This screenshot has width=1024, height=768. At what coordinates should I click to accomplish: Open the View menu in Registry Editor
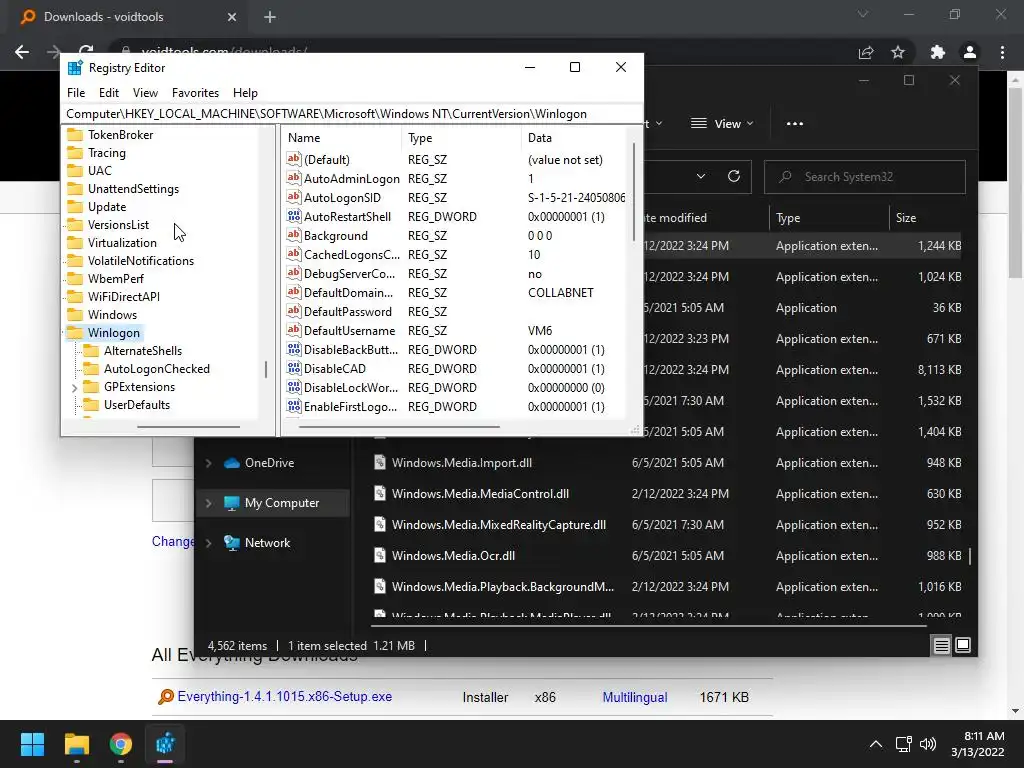pyautogui.click(x=145, y=93)
